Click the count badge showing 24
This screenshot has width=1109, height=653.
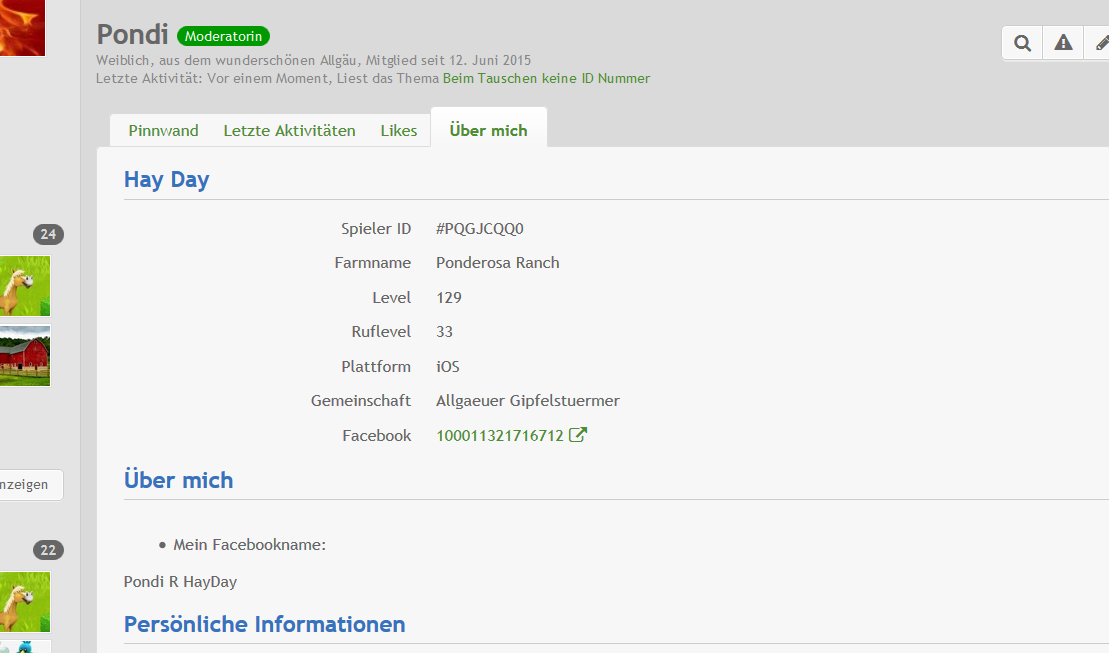[48, 234]
